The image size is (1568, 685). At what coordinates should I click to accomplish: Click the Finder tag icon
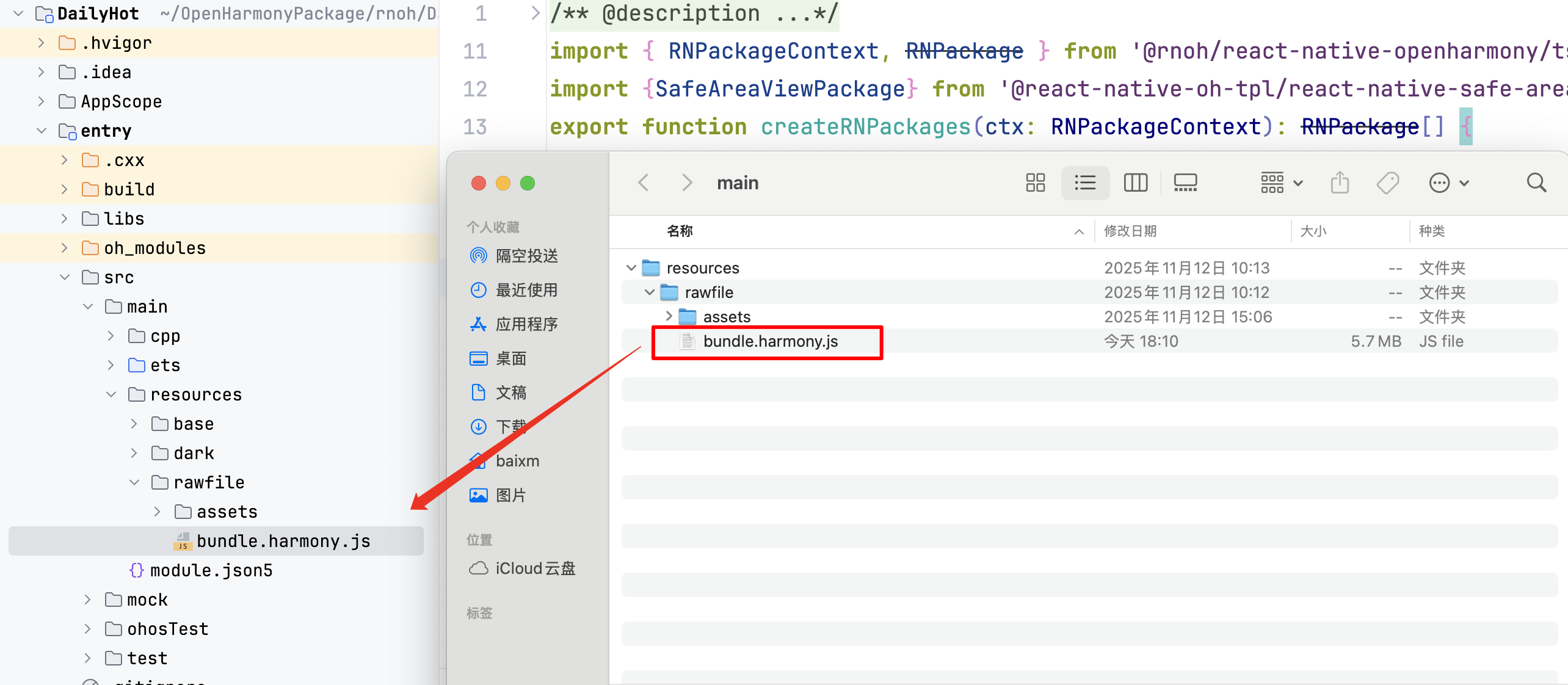[x=1387, y=183]
